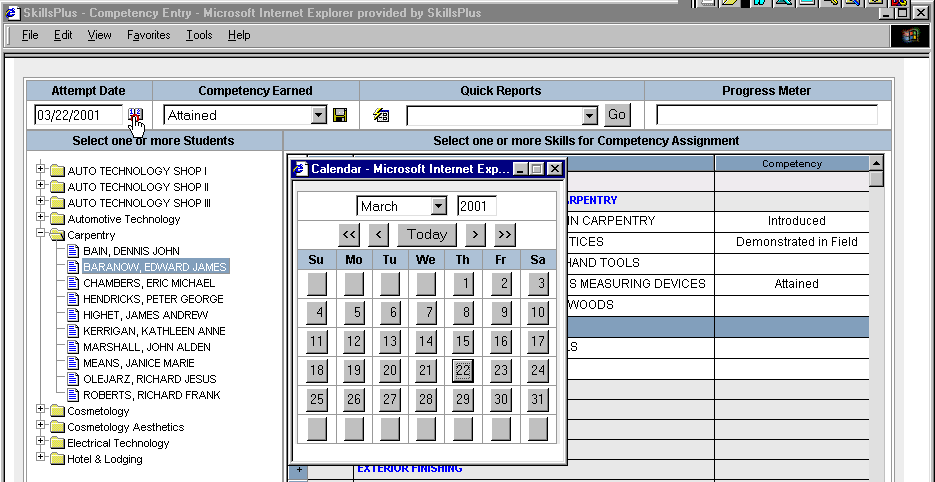Screen dimensions: 935x482
Task: Open the Quick Reports dropdown
Action: coord(589,116)
